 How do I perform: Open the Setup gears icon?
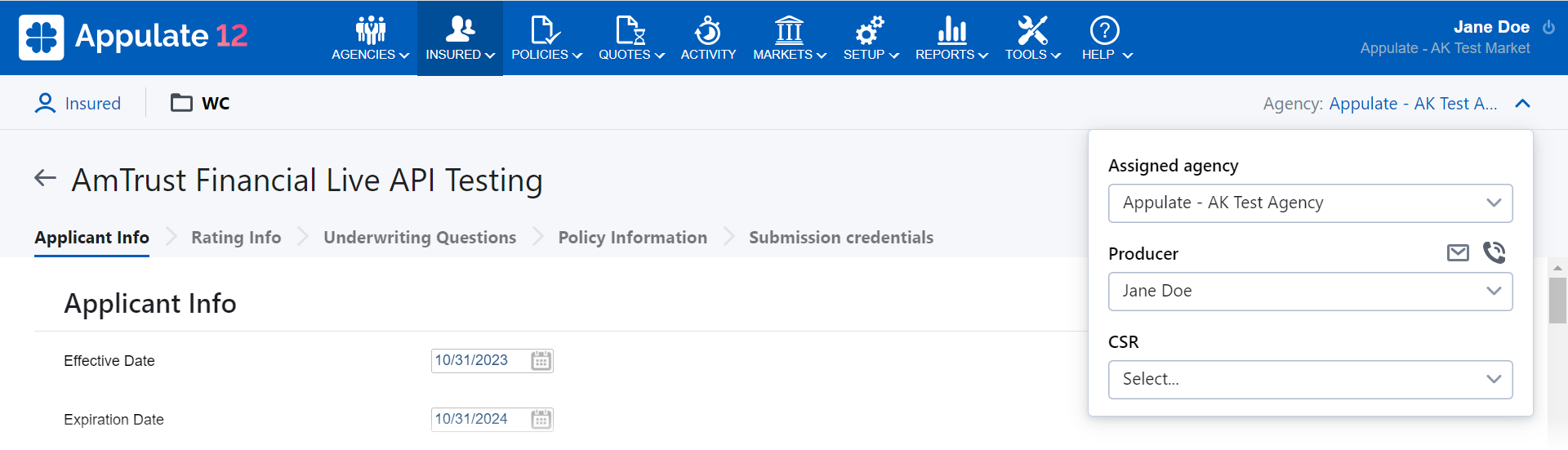[870, 30]
